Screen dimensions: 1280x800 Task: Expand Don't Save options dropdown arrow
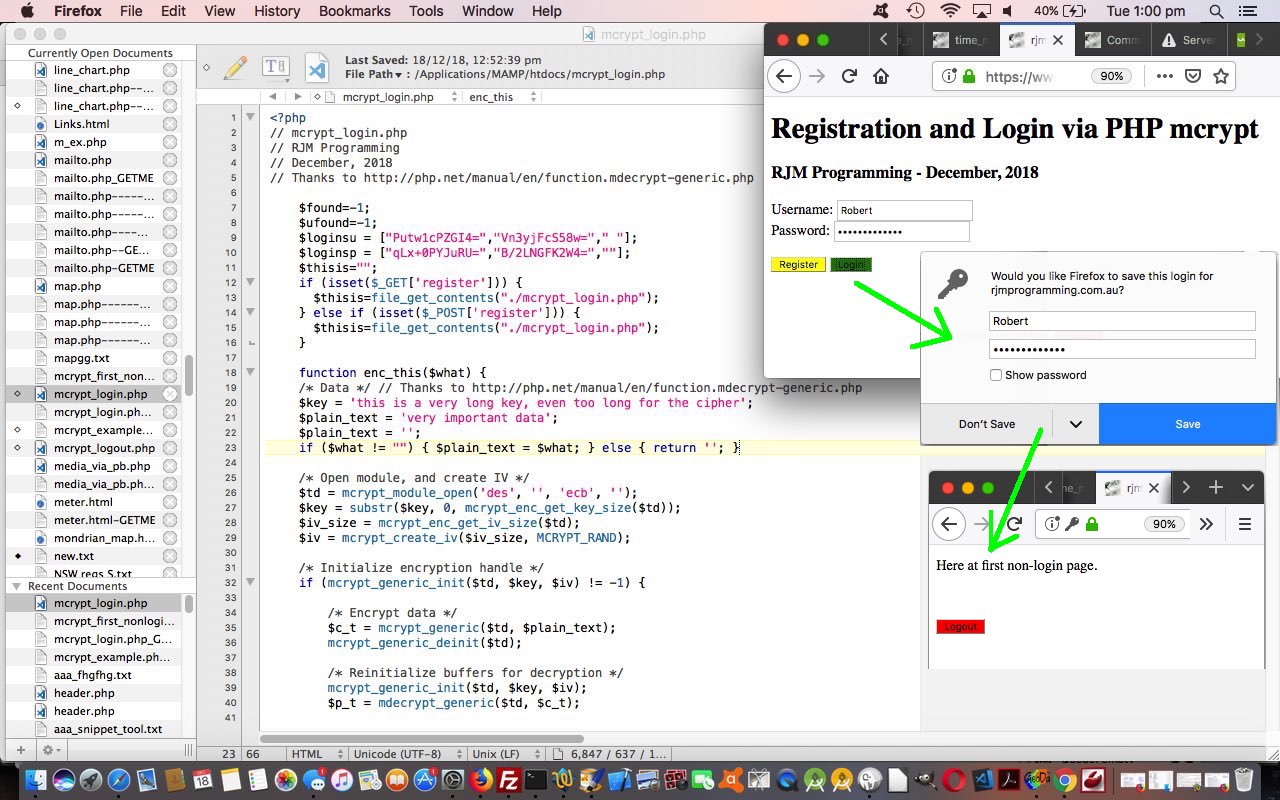click(1075, 424)
